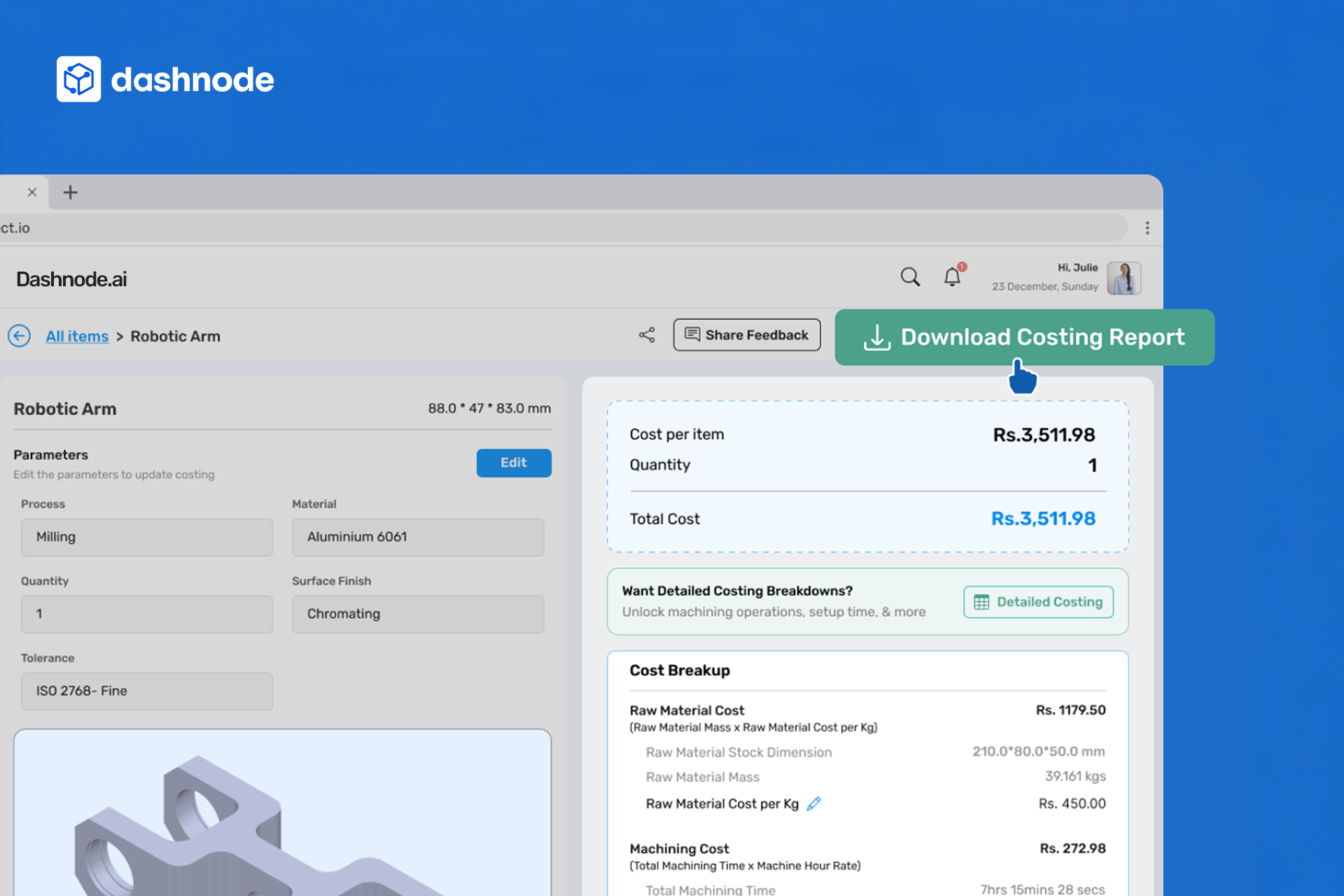Screen dimensions: 1344x896
Task: Click the pencil icon beside Raw Material Cost per Kg
Action: click(813, 804)
